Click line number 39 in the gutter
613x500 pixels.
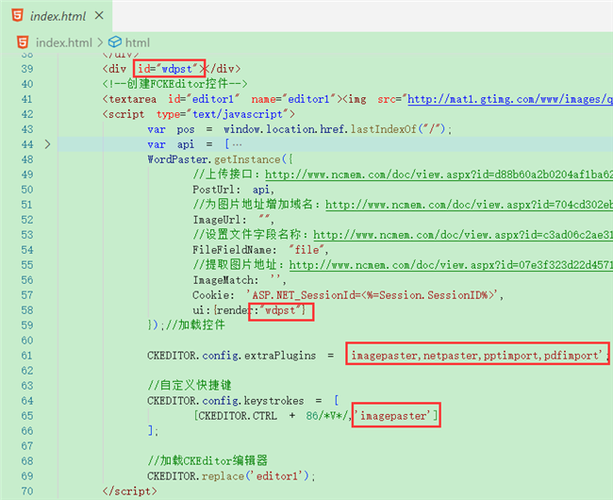[x=26, y=68]
